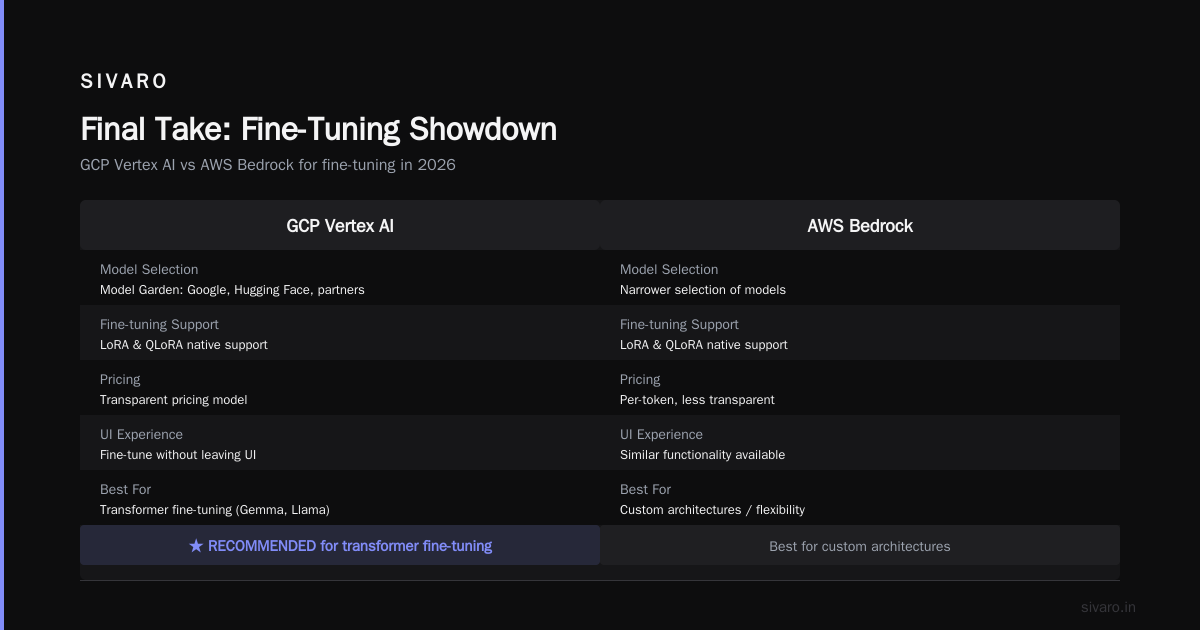The width and height of the screenshot is (1200, 630).
Task: Click the AWS Pricing row label
Action: tap(640, 379)
